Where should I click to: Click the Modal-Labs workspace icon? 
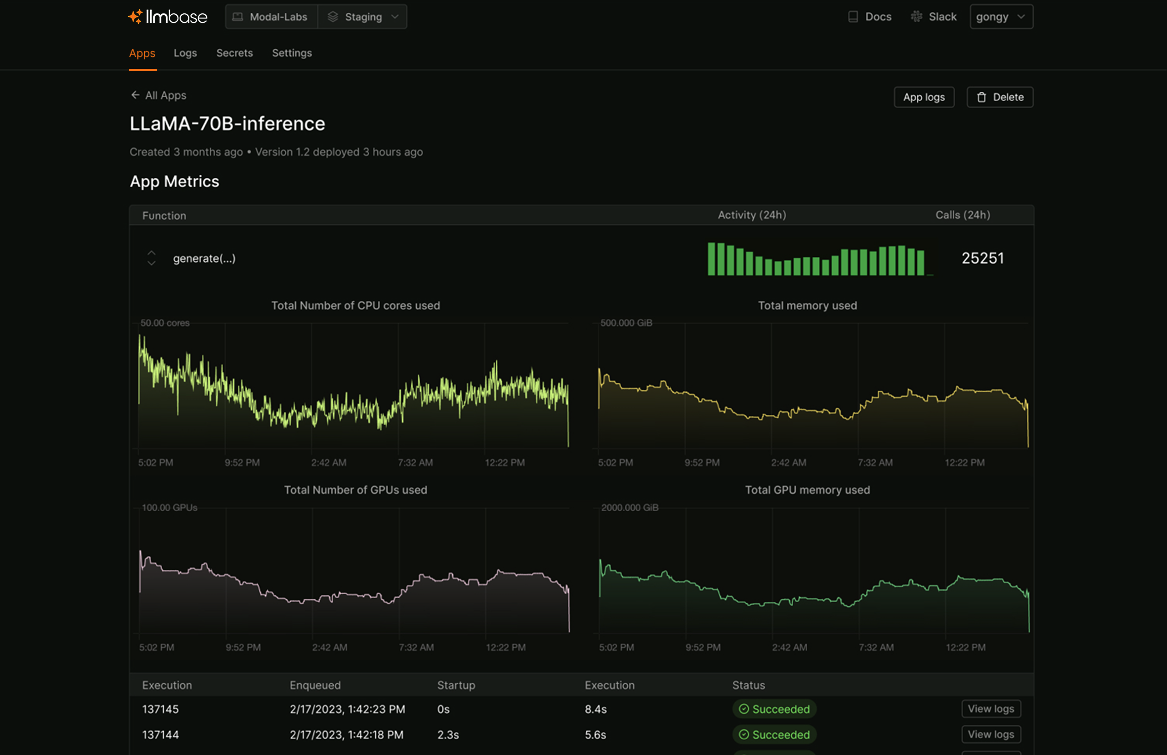tap(237, 16)
